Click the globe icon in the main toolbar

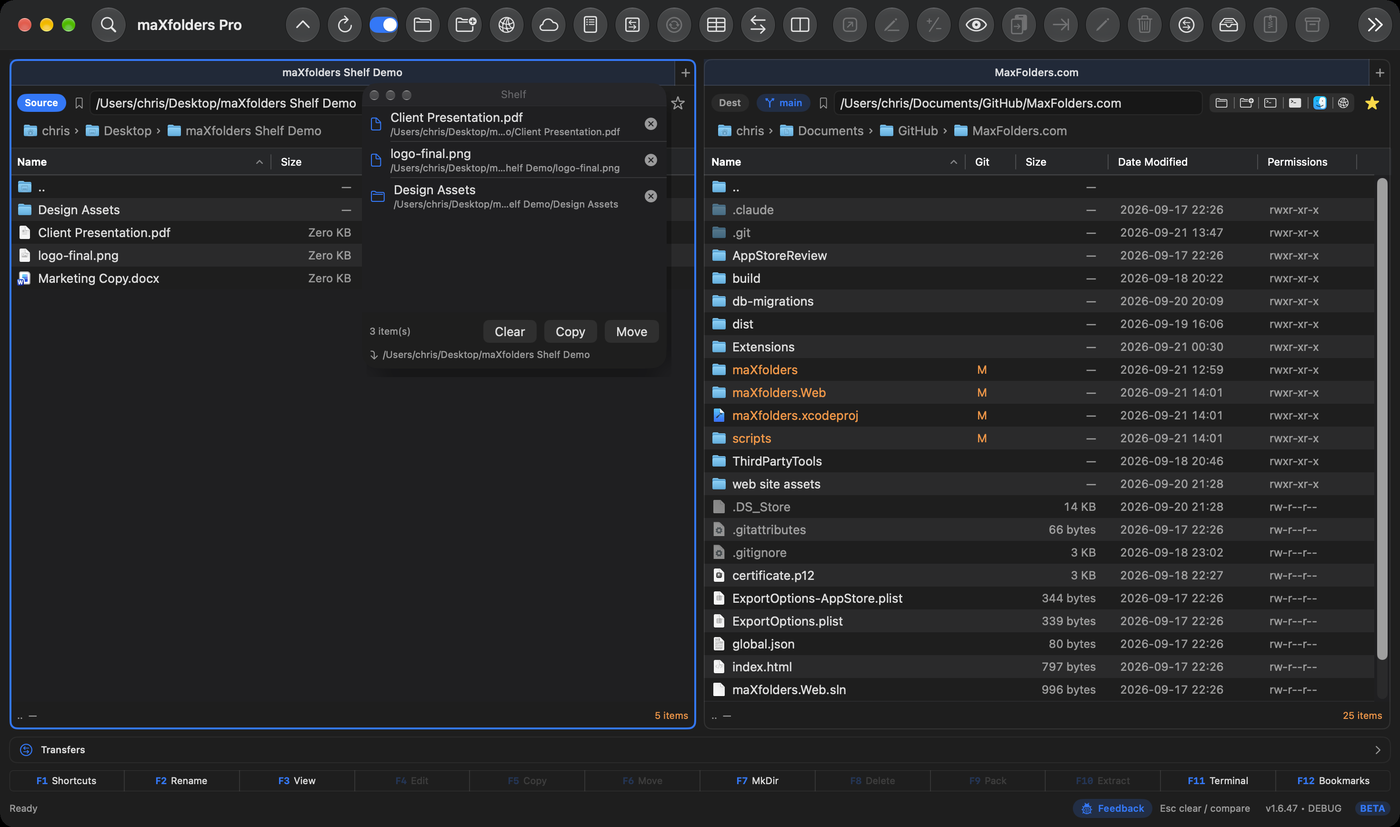pos(507,25)
